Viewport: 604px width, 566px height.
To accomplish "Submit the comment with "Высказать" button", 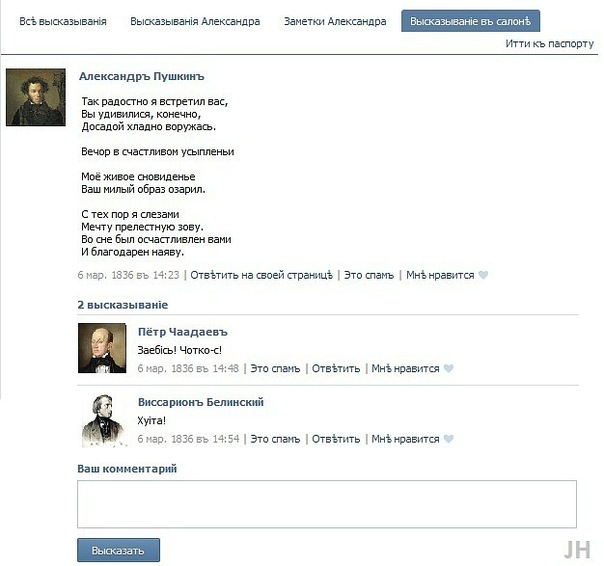I will (118, 550).
